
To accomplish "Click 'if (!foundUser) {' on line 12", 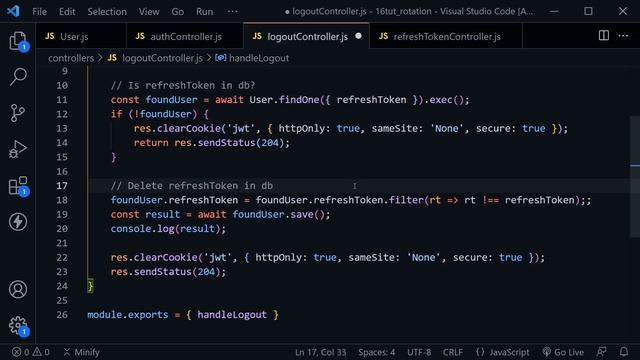I will [160, 114].
